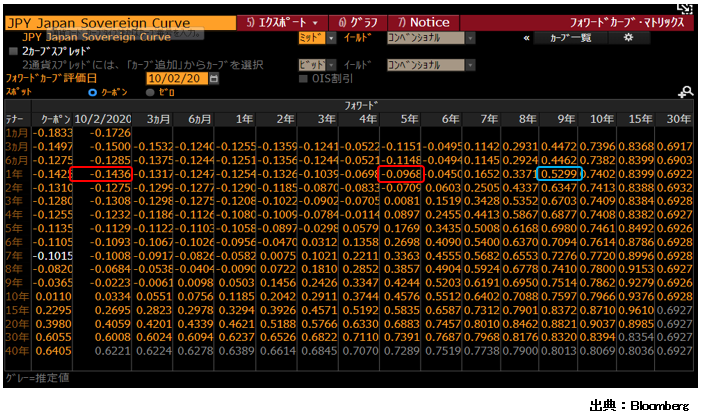Viewport: 704px width, 417px height.
Task: Click the « double-chevron icon
Action: tap(526, 38)
